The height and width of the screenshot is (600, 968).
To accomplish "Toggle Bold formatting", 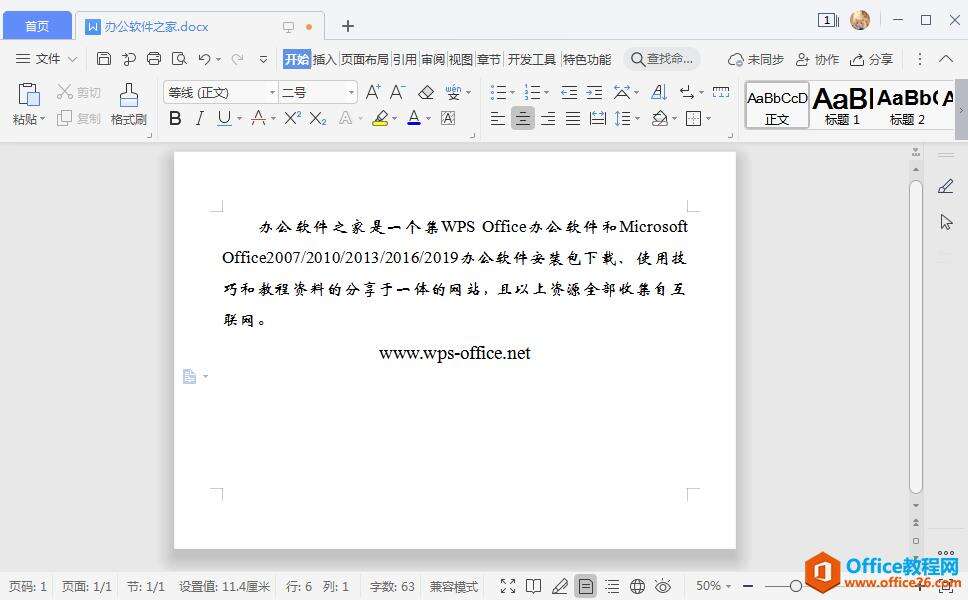I will click(175, 118).
